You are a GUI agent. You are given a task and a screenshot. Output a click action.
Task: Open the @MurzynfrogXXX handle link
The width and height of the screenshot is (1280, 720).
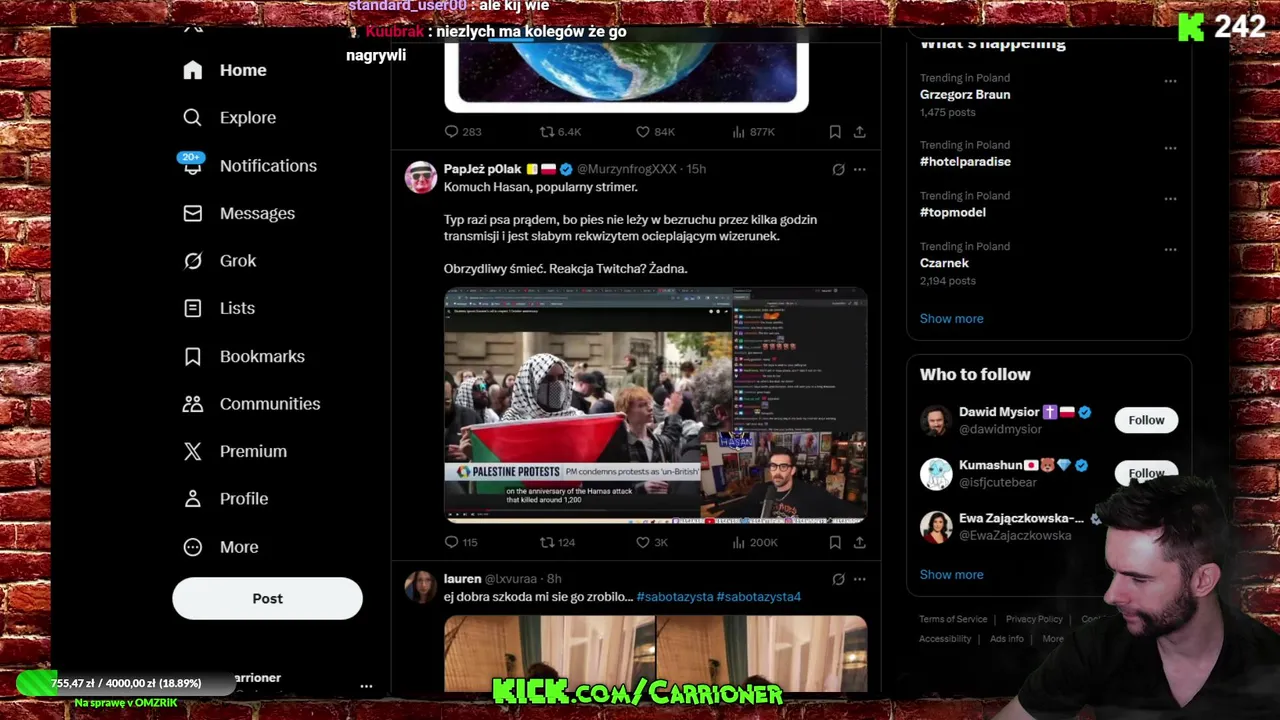click(627, 169)
